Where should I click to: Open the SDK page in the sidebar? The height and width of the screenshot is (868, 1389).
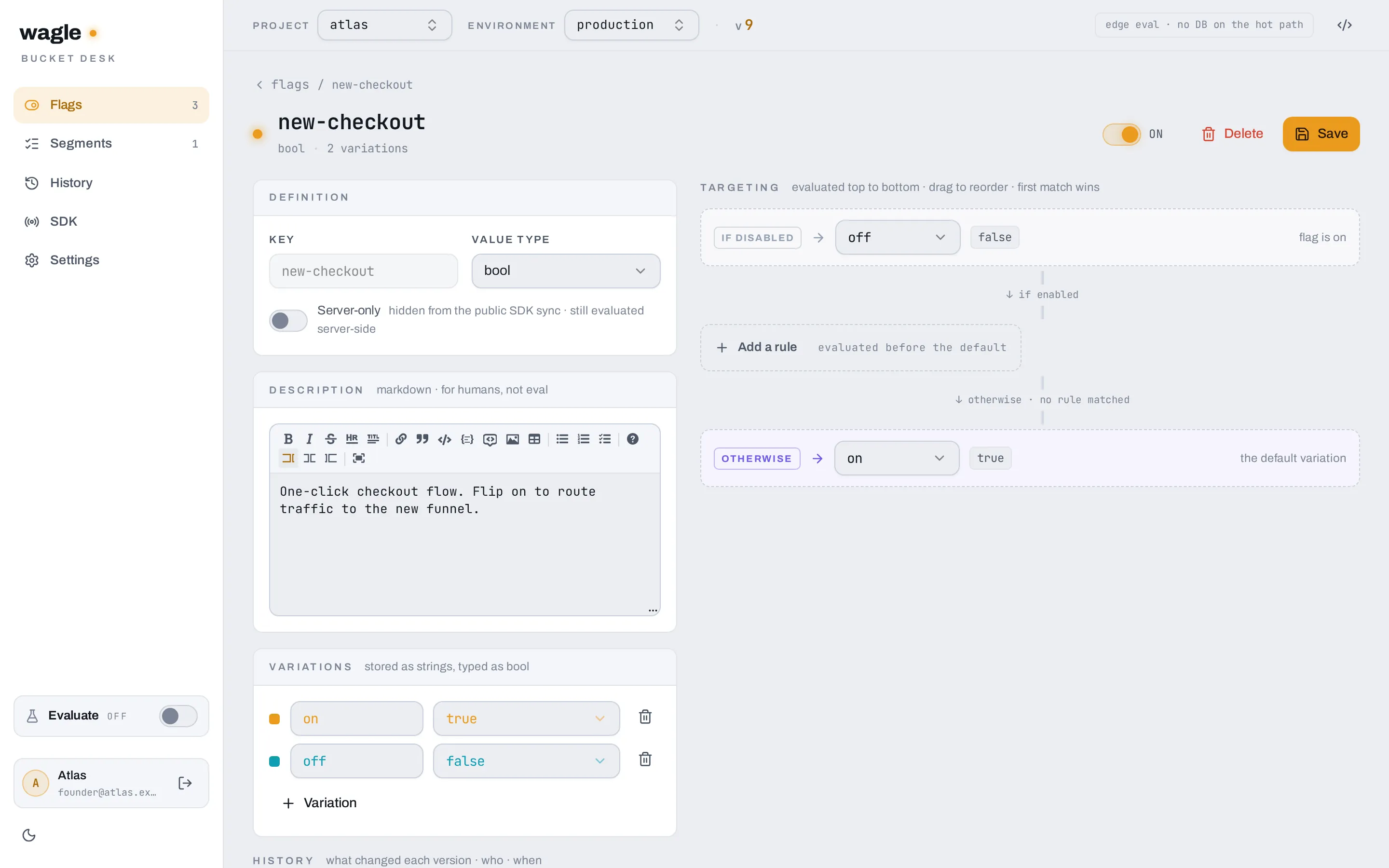coord(111,221)
